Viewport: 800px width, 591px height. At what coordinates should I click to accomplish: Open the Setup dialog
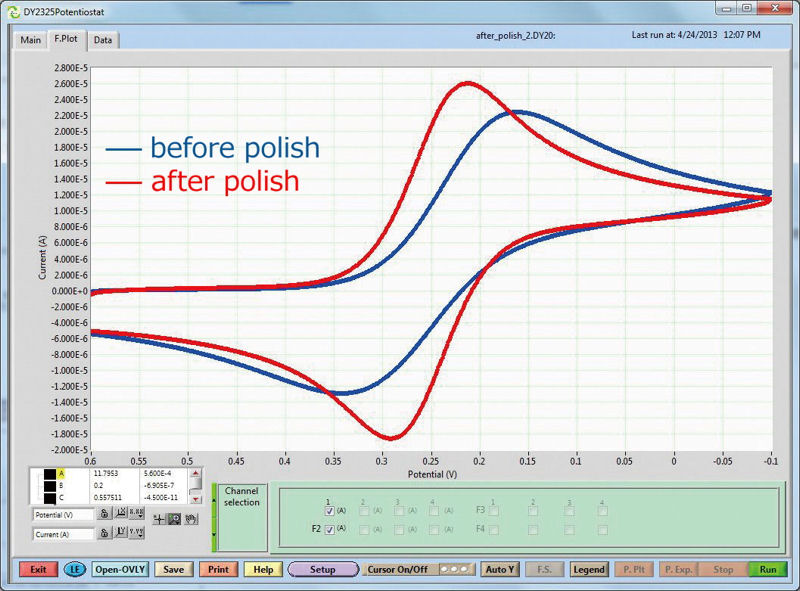pos(322,569)
